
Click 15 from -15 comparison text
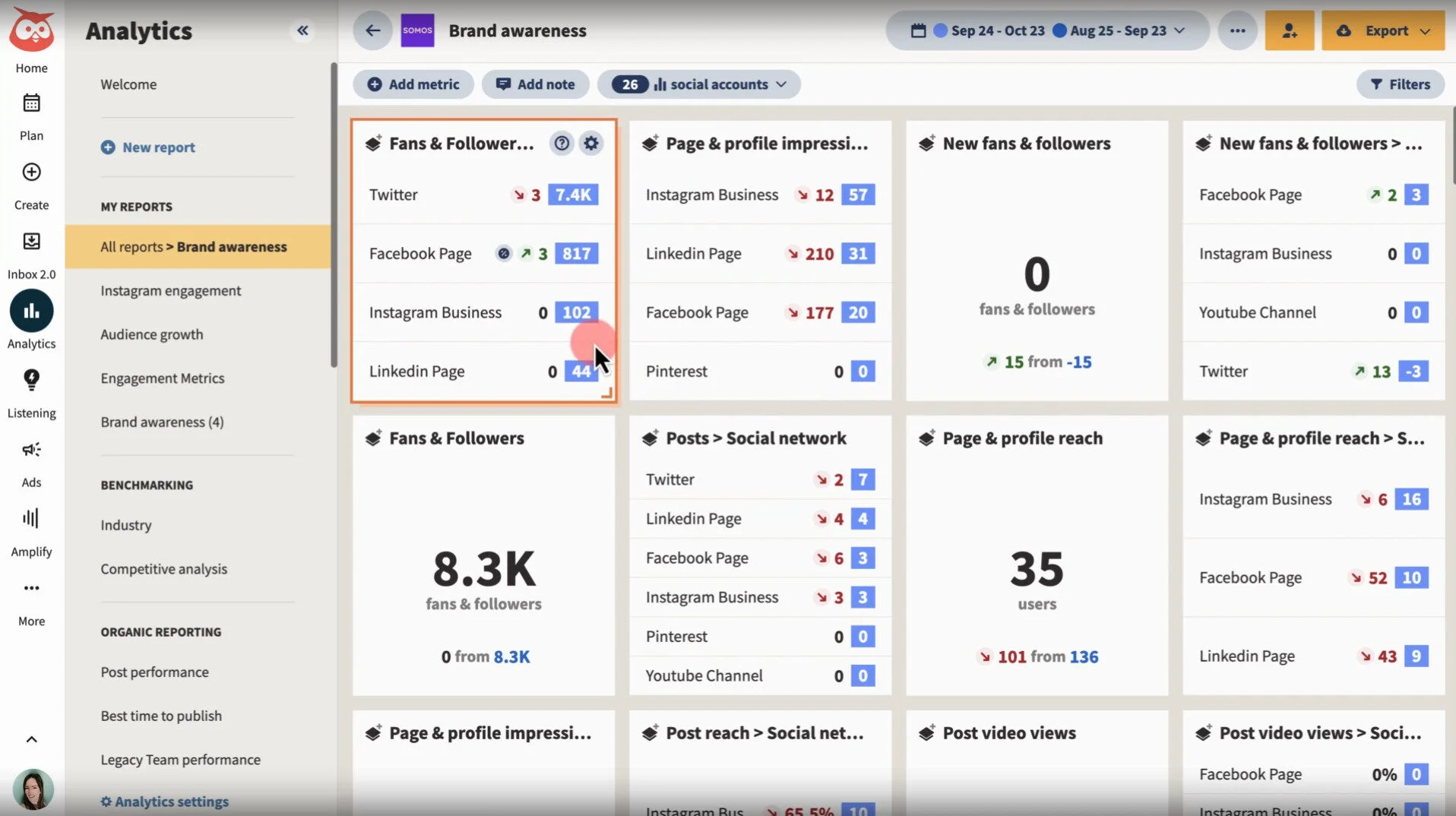click(1038, 362)
